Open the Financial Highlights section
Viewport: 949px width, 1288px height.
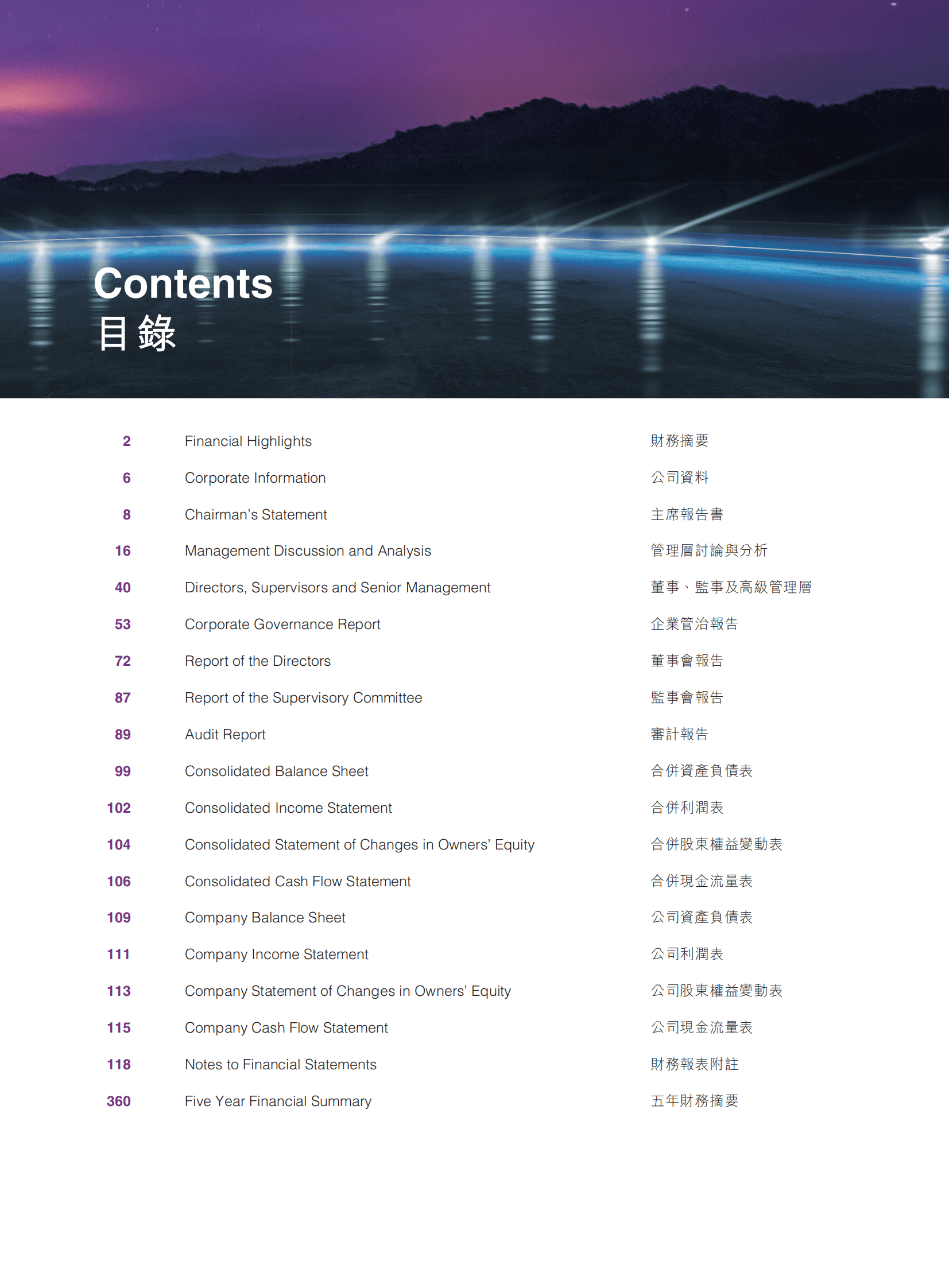click(248, 441)
